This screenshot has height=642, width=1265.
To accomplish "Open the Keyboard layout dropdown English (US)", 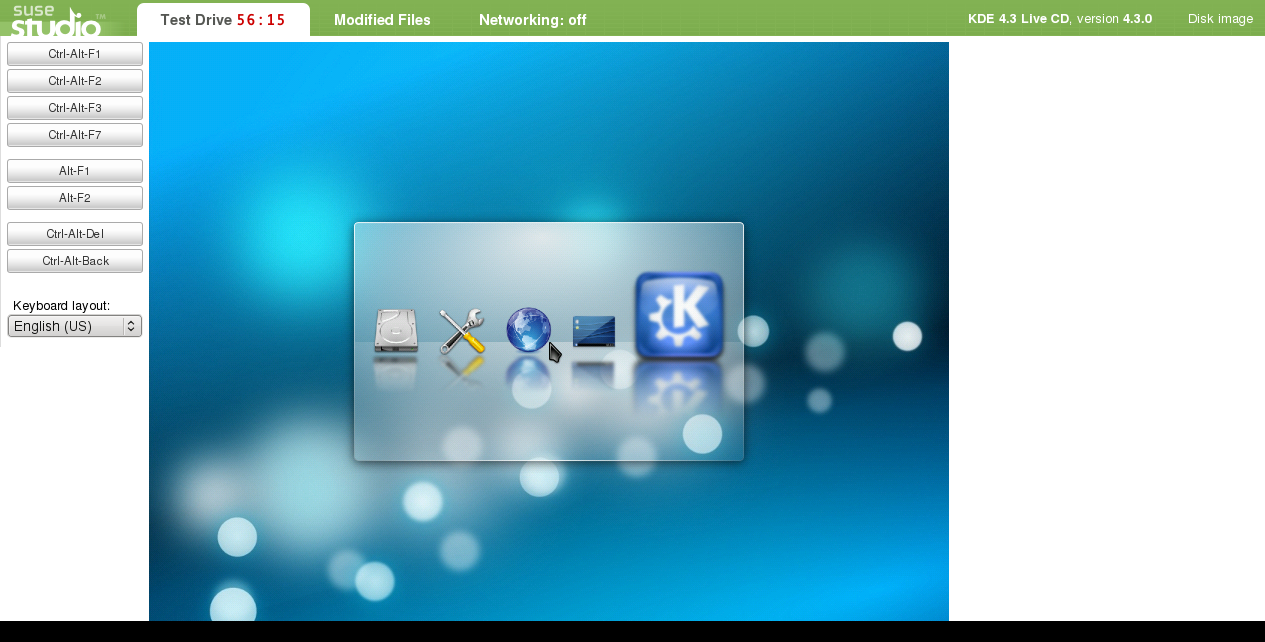I will click(75, 326).
